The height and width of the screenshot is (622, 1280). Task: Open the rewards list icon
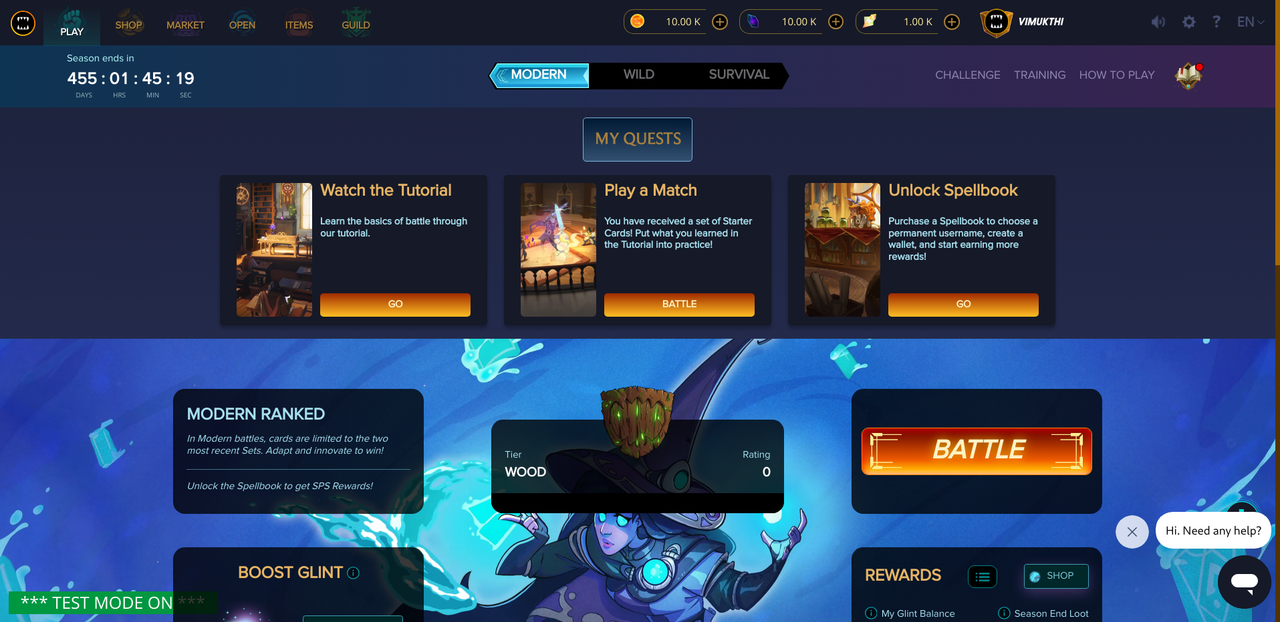click(x=982, y=576)
